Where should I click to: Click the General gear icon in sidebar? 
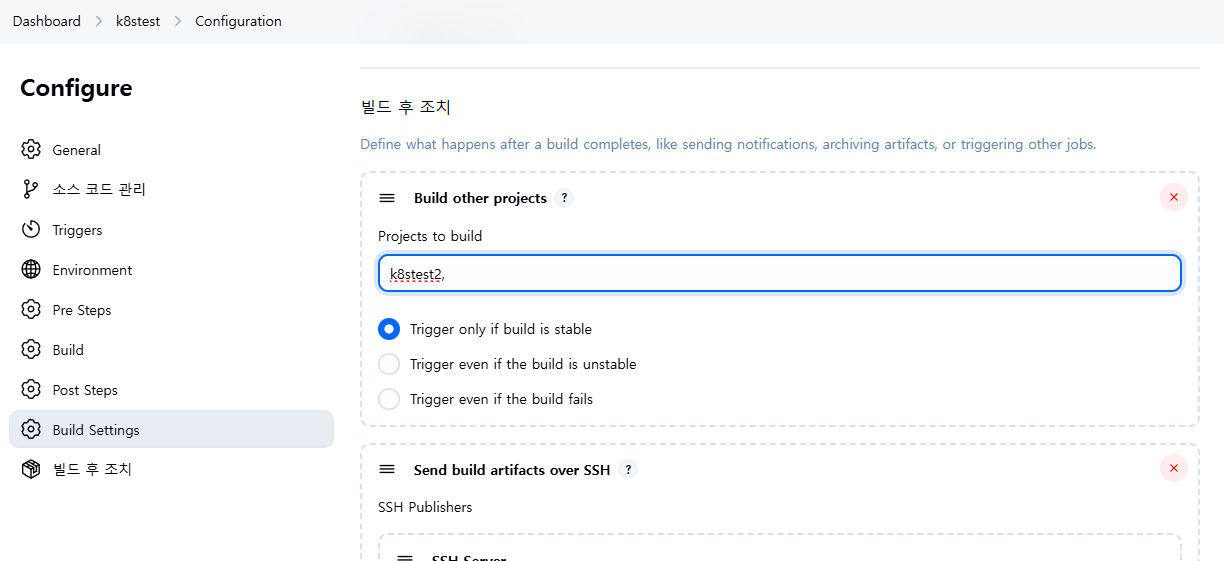click(x=31, y=150)
